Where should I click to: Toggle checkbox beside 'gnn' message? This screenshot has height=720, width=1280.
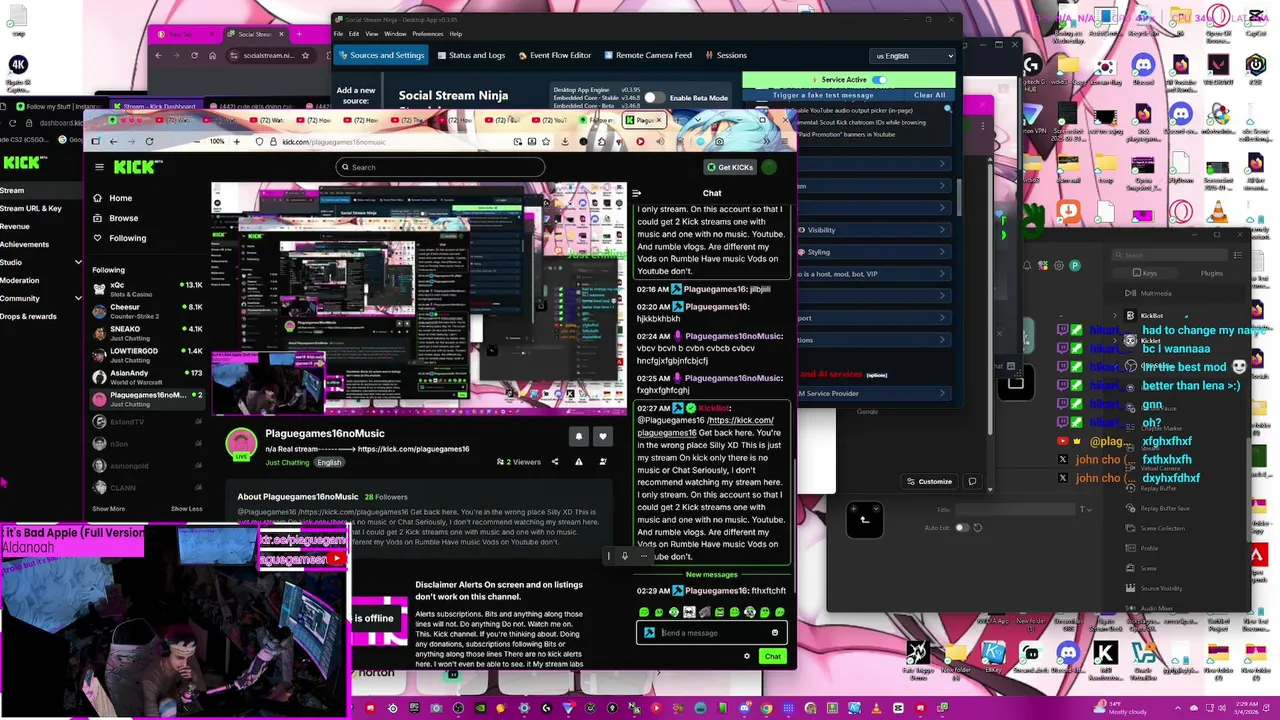pyautogui.click(x=1075, y=404)
